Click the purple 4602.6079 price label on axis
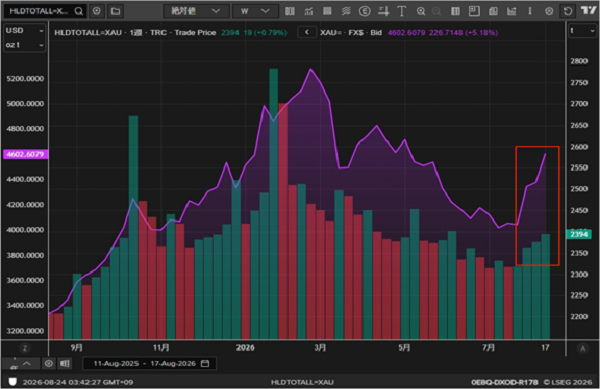This screenshot has height=389, width=600. point(26,154)
